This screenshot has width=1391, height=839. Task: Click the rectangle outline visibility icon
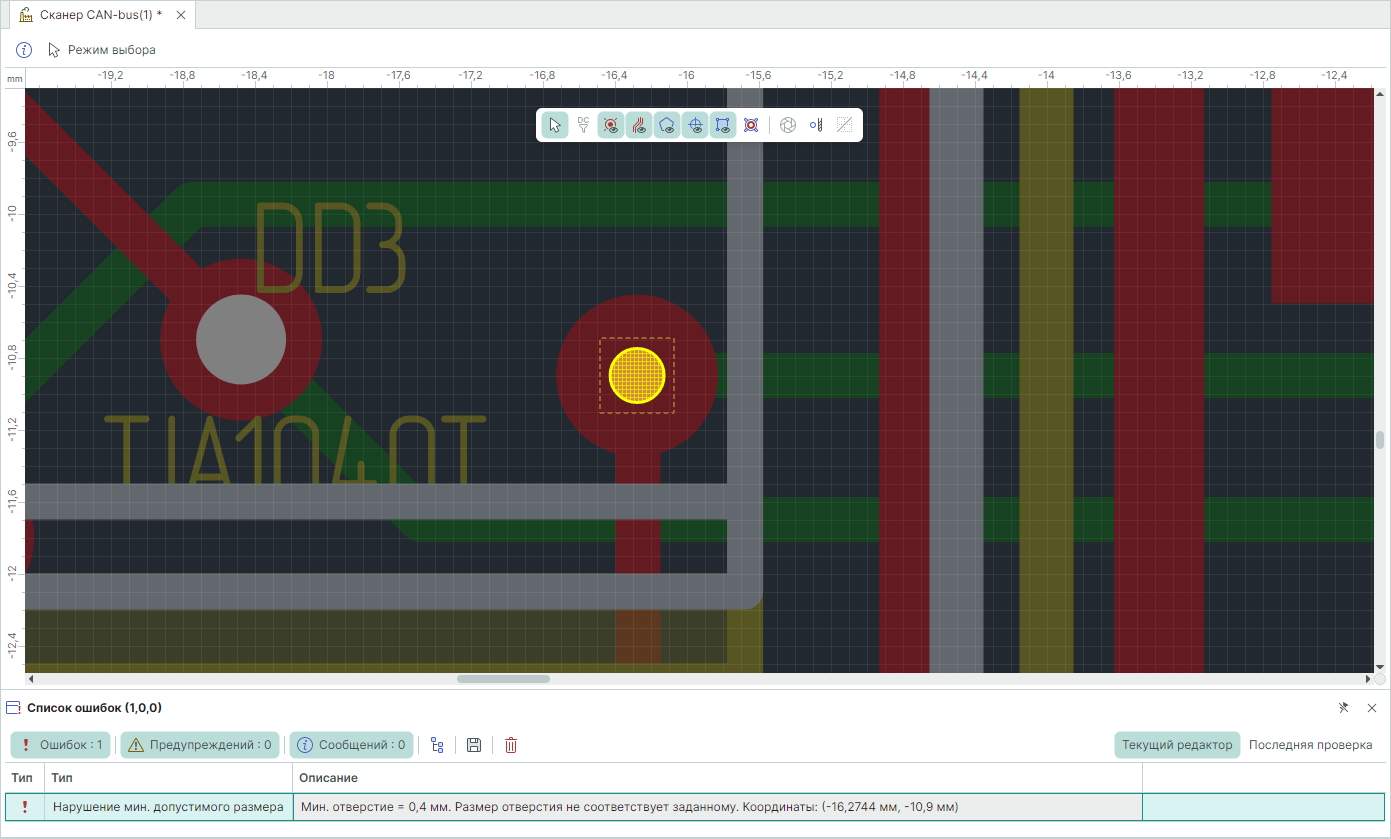click(723, 125)
